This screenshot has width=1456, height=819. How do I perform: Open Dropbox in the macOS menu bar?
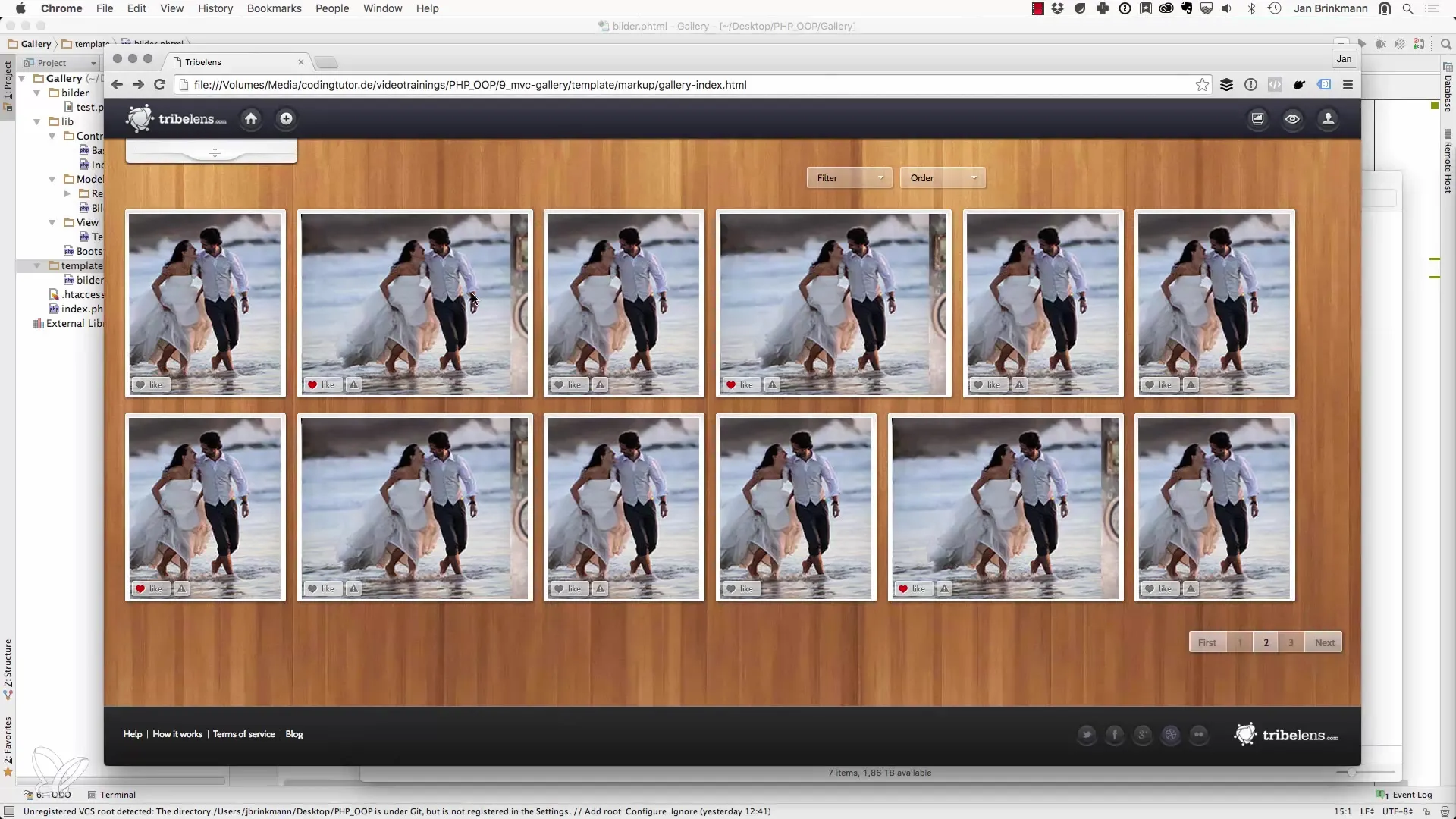(1058, 8)
